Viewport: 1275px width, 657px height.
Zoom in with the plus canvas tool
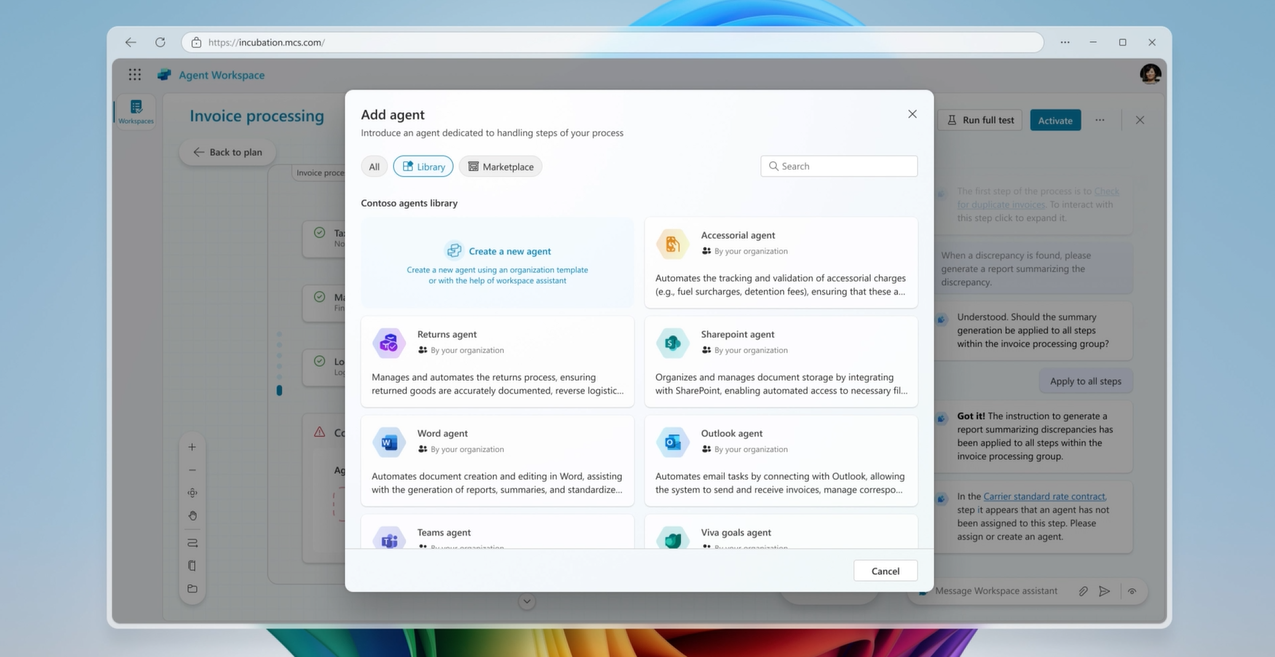[x=192, y=447]
